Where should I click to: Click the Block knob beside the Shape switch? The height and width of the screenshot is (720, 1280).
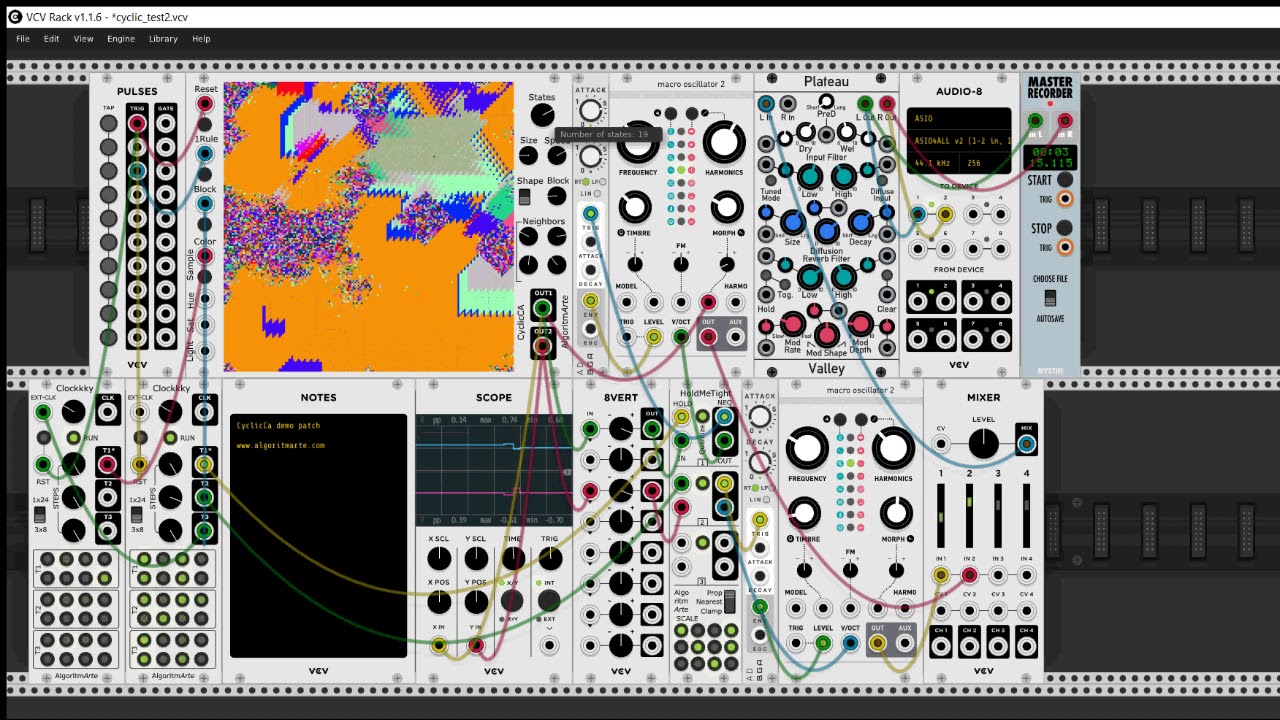(x=557, y=197)
